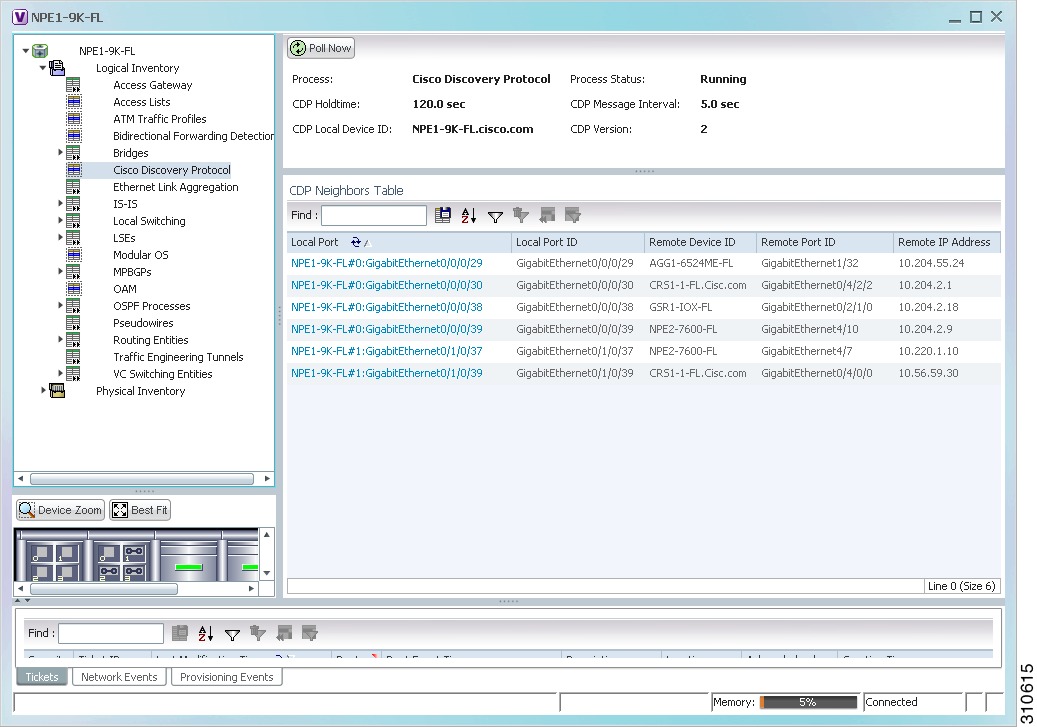Click the Access Lists tree icon
This screenshot has width=1037, height=727.
pyautogui.click(x=73, y=102)
